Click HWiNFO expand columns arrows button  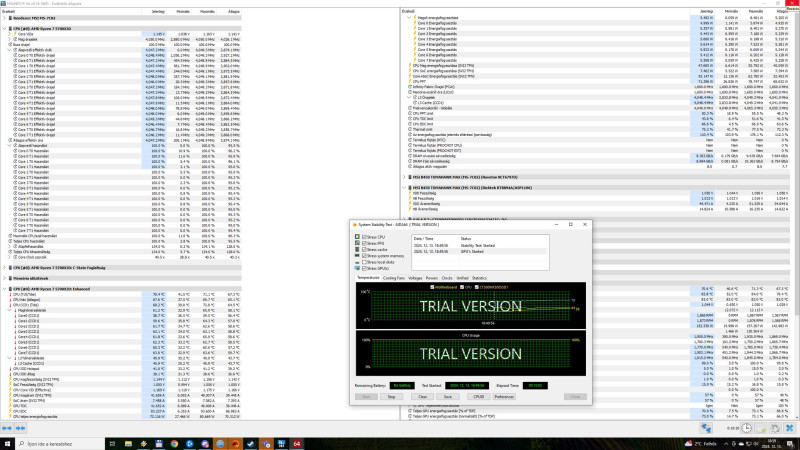pyautogui.click(x=7, y=428)
